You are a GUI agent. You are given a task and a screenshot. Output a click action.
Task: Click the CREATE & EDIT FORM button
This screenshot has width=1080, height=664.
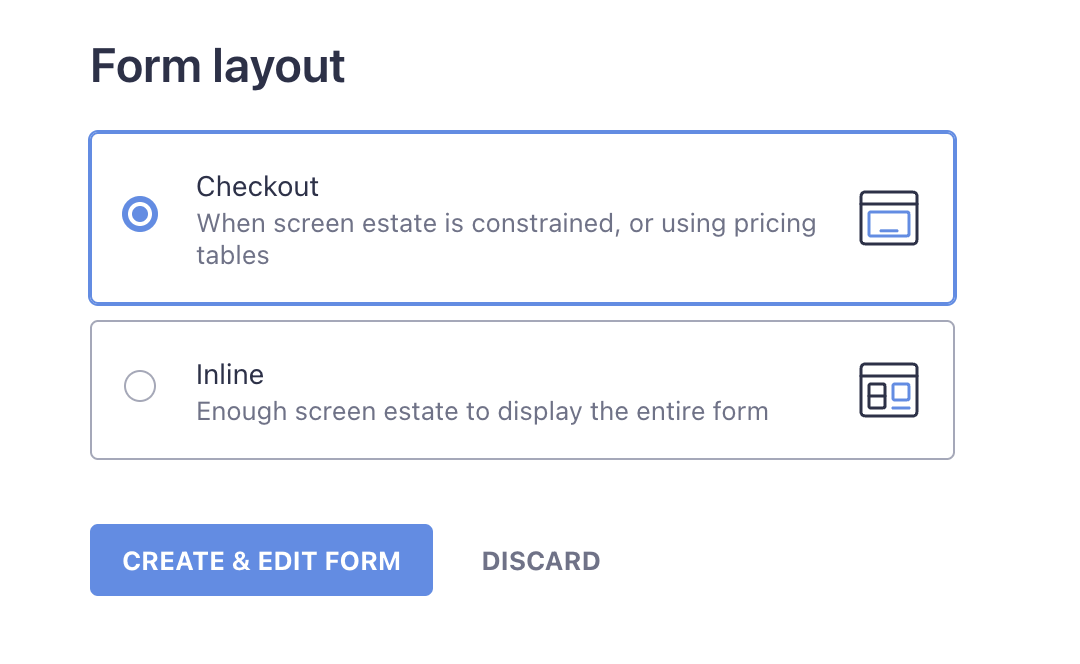click(261, 560)
